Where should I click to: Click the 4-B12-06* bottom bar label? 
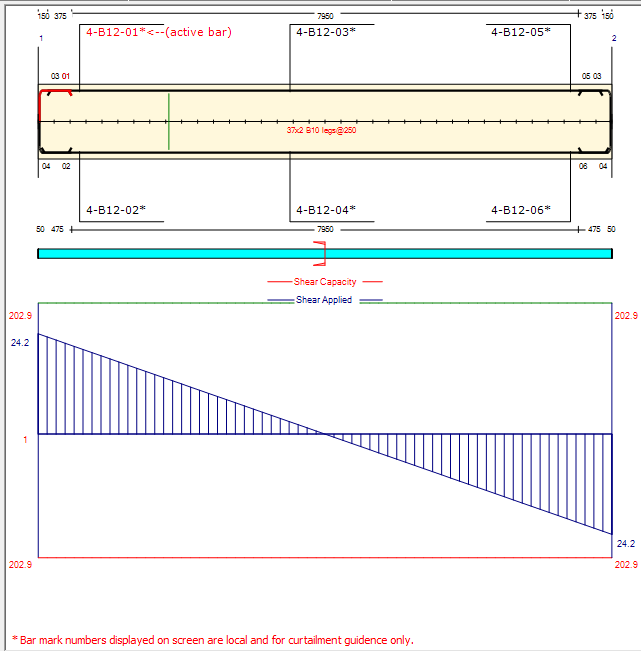pyautogui.click(x=521, y=210)
